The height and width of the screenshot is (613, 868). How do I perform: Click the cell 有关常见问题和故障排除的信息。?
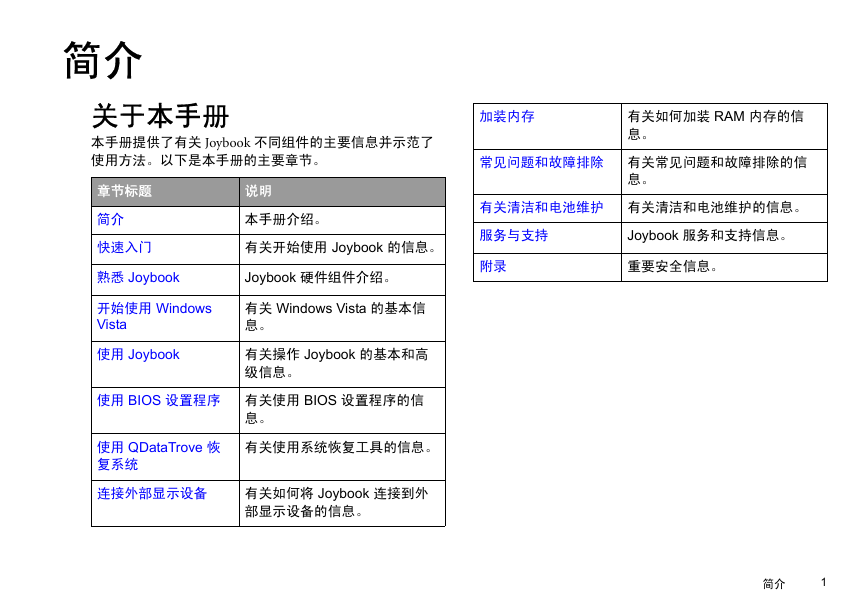(724, 172)
